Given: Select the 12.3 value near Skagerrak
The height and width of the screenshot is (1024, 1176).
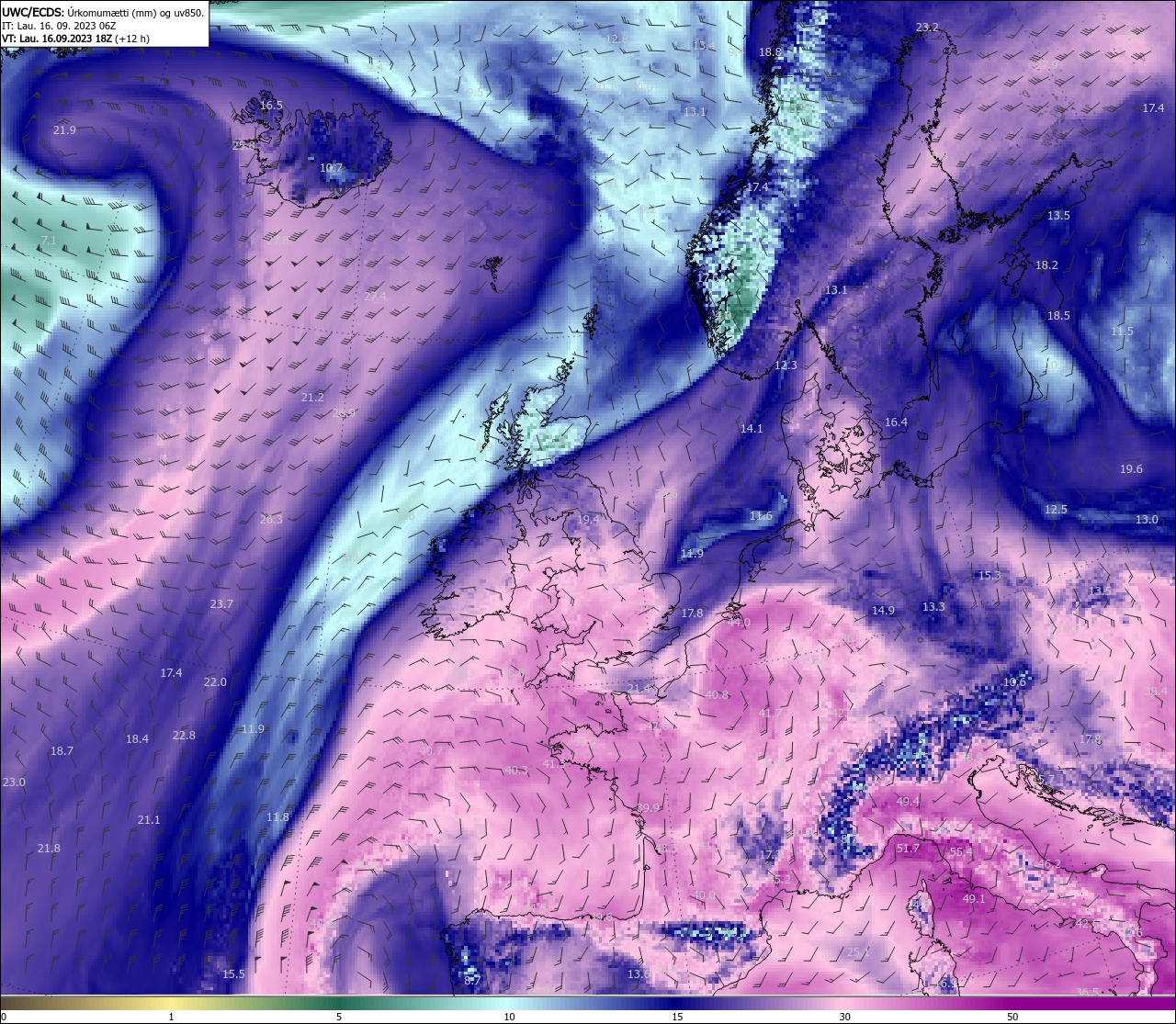Looking at the screenshot, I should (x=786, y=366).
